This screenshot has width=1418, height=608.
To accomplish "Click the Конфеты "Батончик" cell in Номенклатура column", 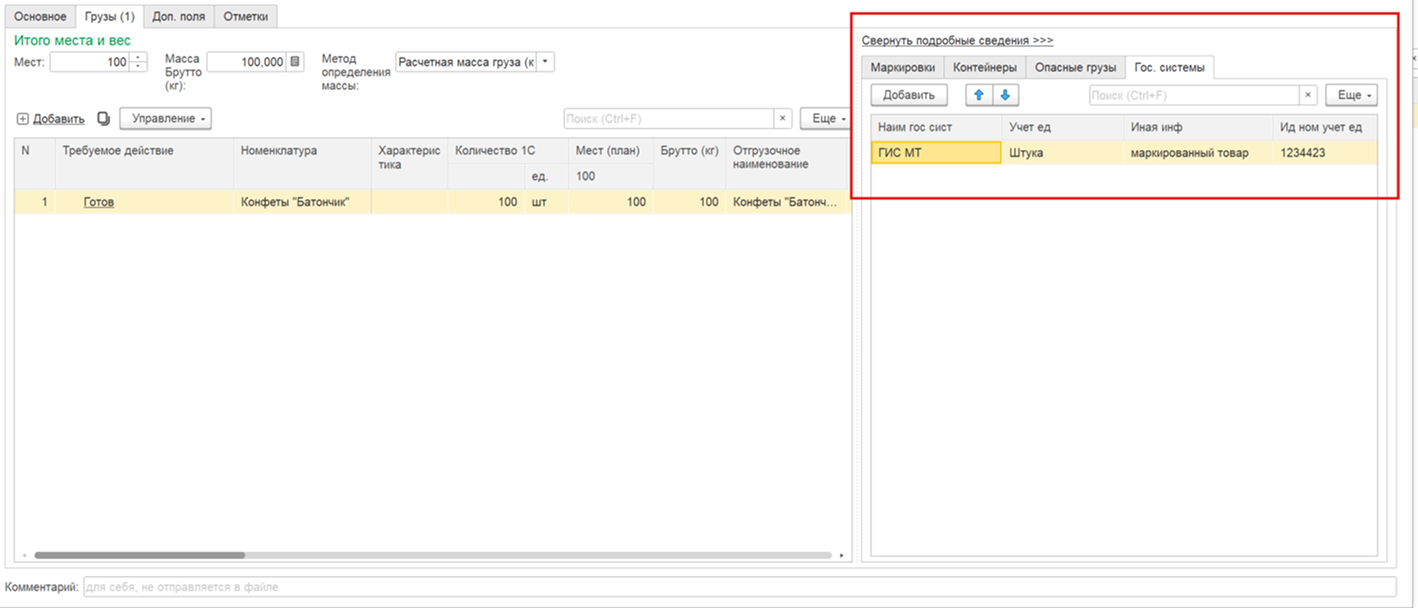I will point(302,202).
